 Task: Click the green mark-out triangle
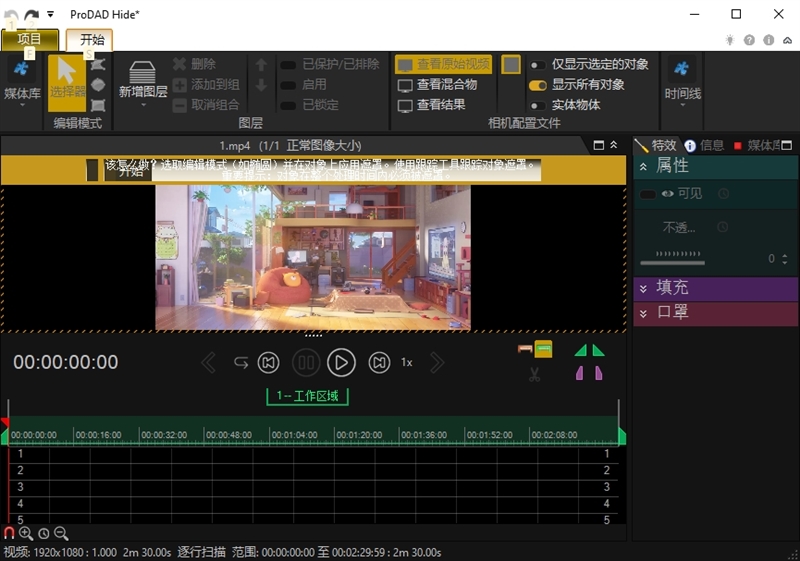click(598, 350)
